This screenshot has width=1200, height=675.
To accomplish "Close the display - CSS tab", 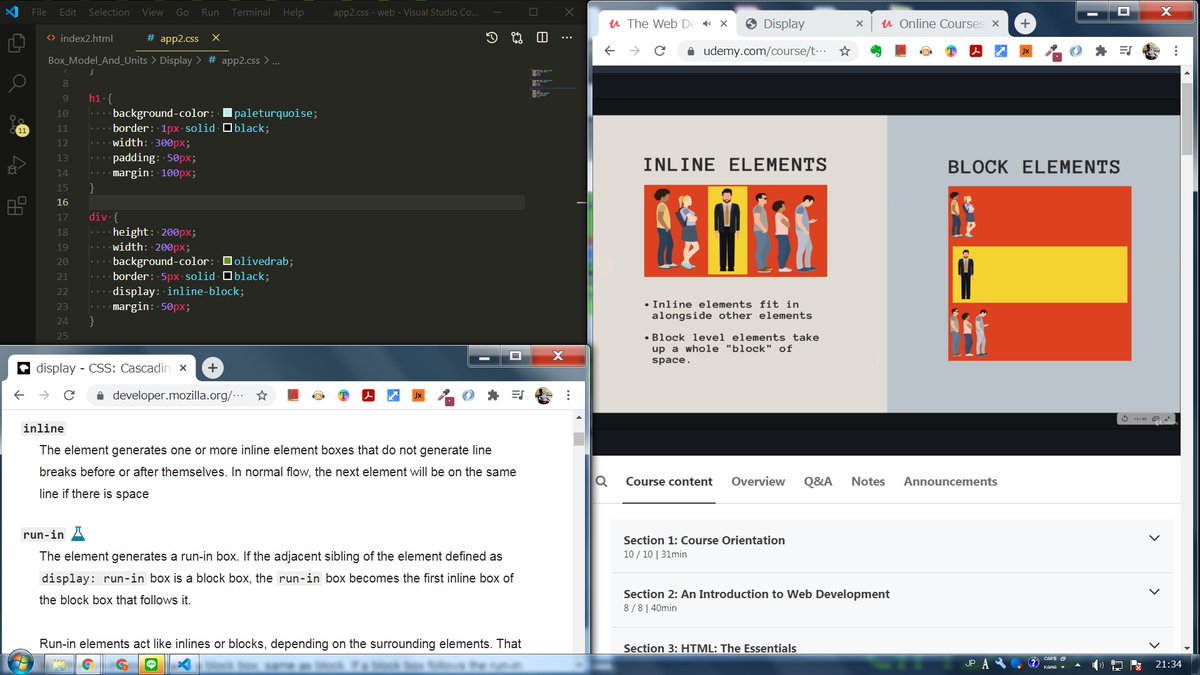I will point(184,368).
